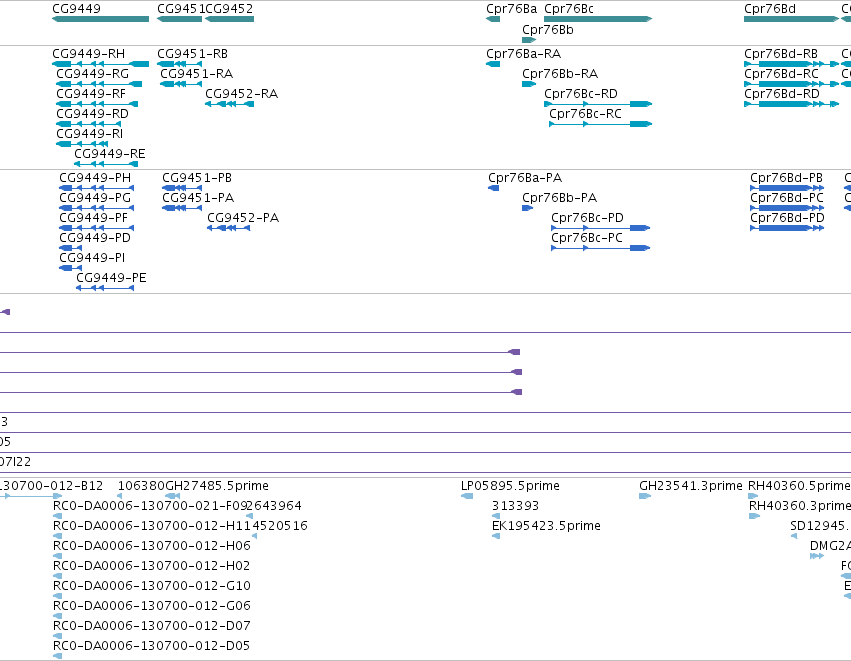
Task: Click transcript CG9451-RB
Action: (193, 54)
